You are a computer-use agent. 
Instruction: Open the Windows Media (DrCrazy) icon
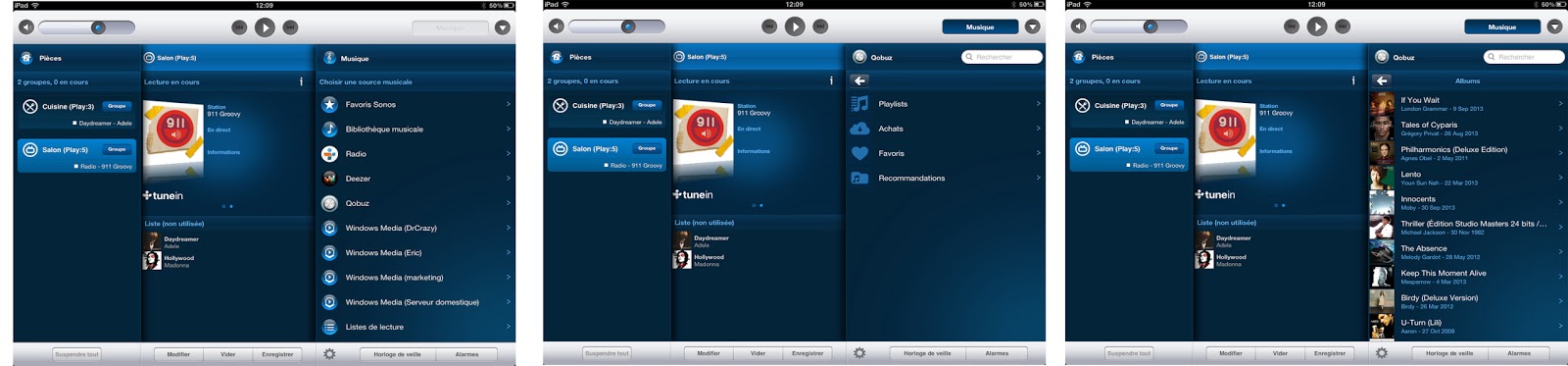click(330, 228)
